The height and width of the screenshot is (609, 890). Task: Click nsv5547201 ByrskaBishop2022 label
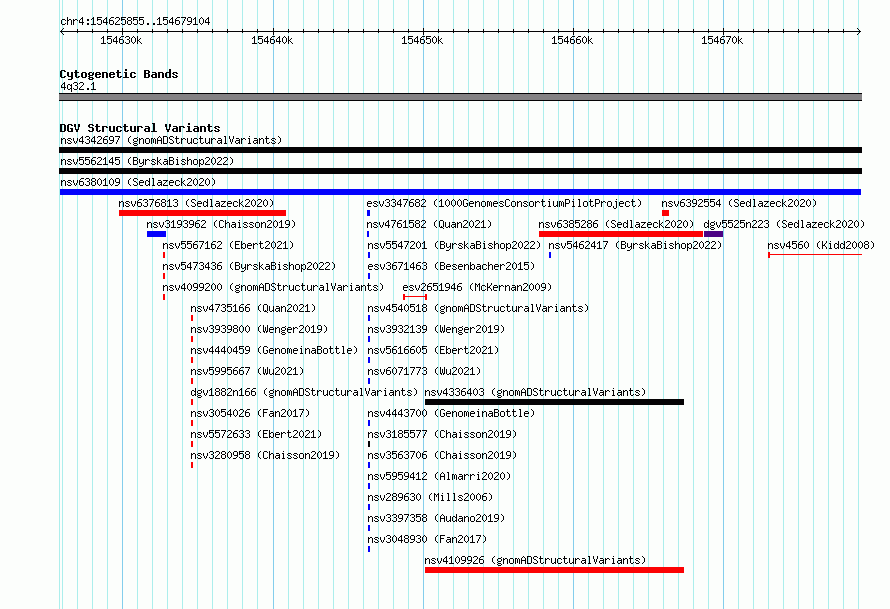[454, 245]
